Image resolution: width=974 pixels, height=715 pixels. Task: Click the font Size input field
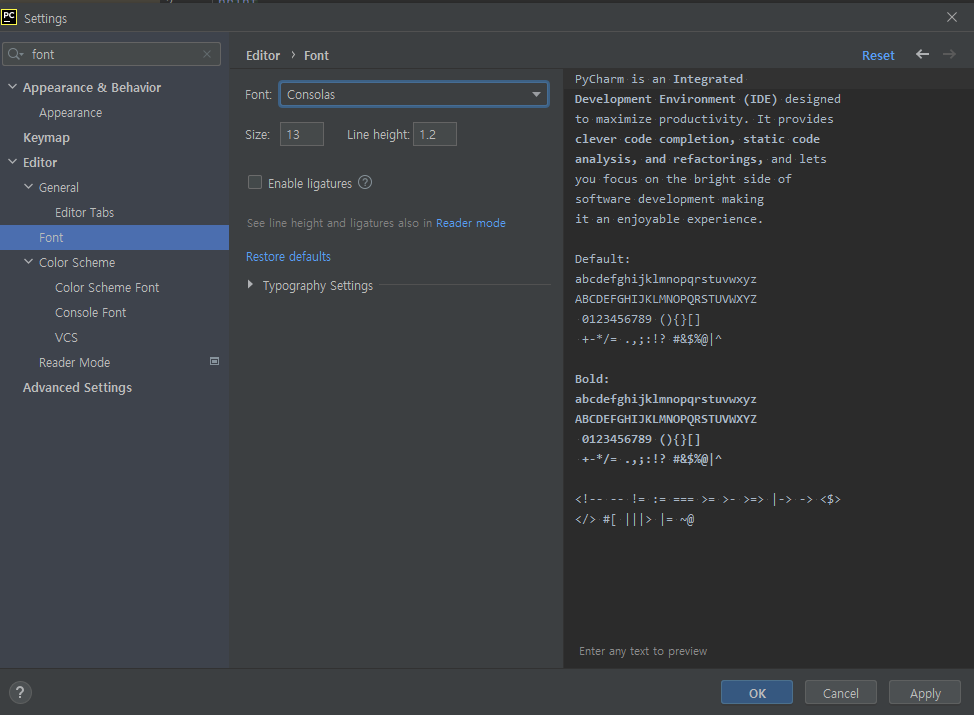(302, 134)
